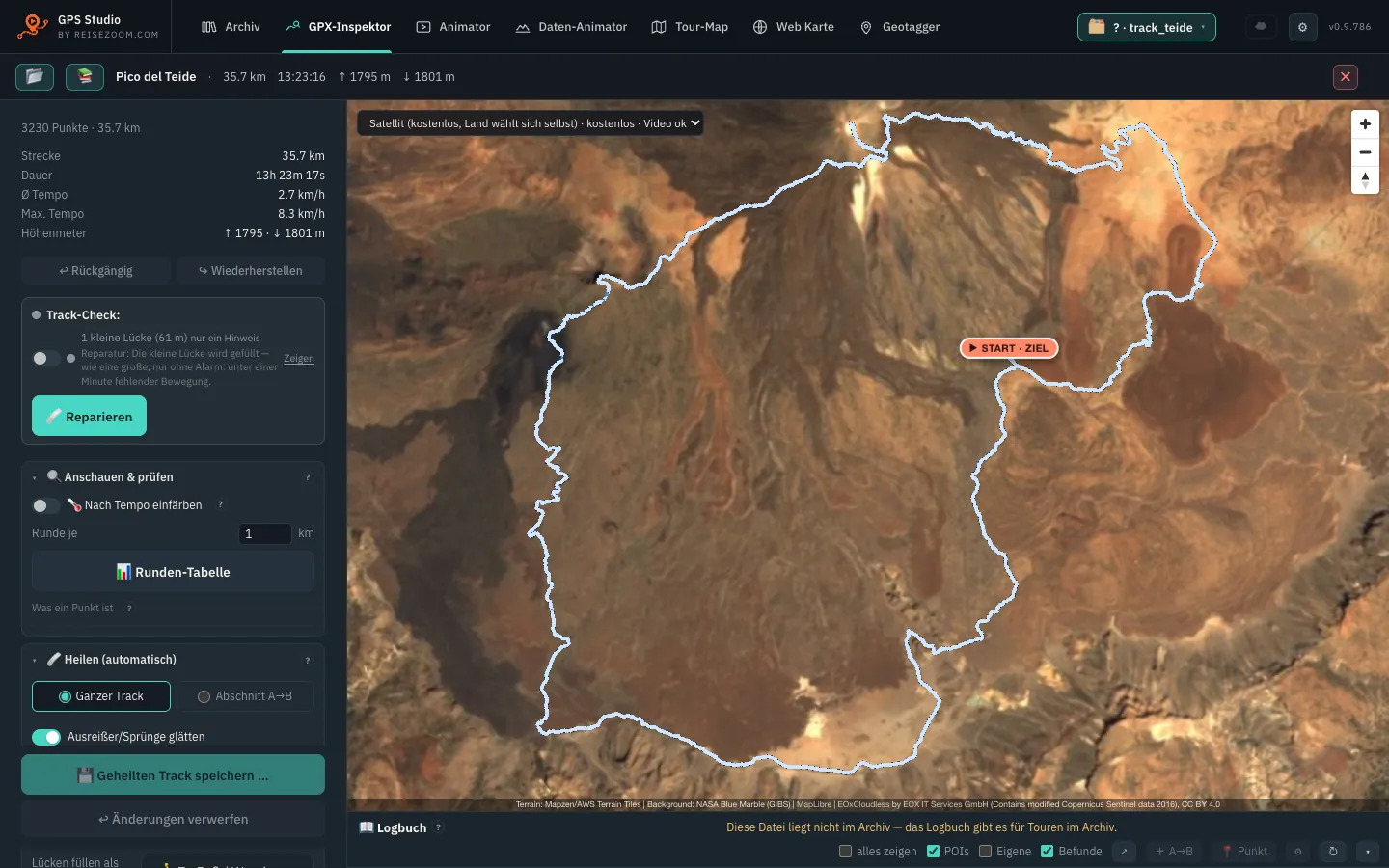This screenshot has width=1389, height=868.
Task: Switch to the Archiv tab
Action: [231, 27]
